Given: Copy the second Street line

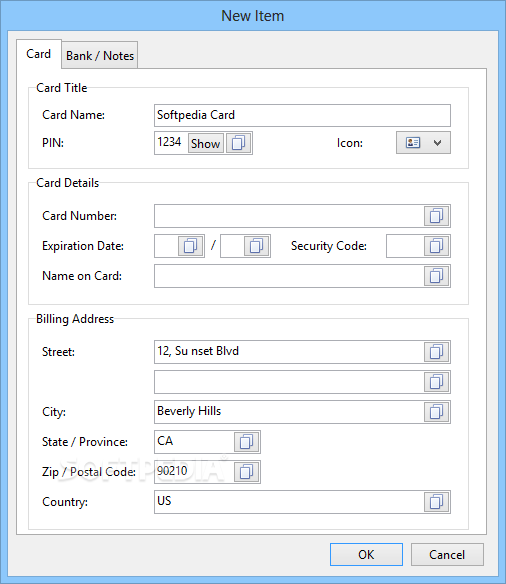Looking at the screenshot, I should (x=436, y=382).
